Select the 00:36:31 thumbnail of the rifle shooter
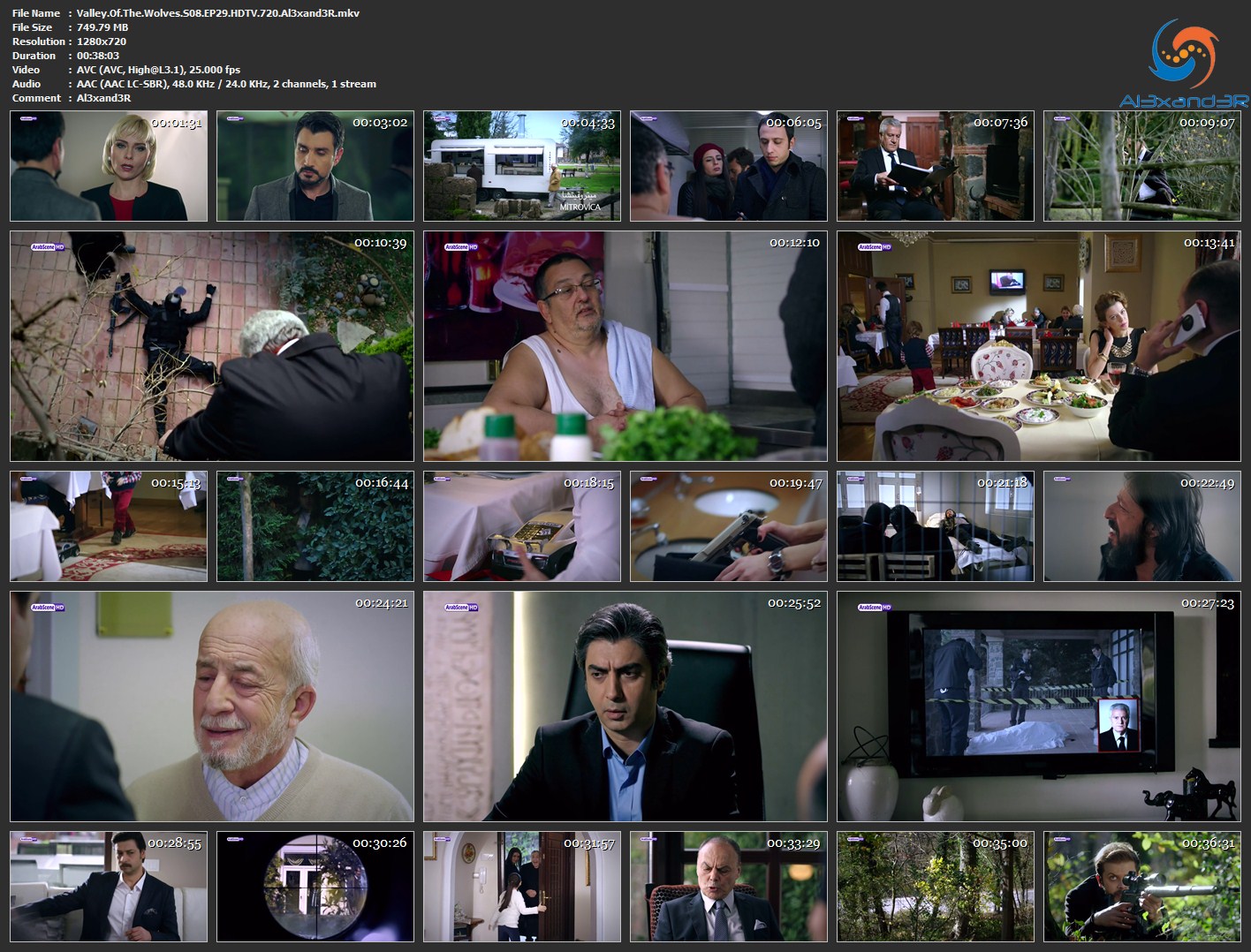This screenshot has width=1251, height=952. click(1142, 887)
